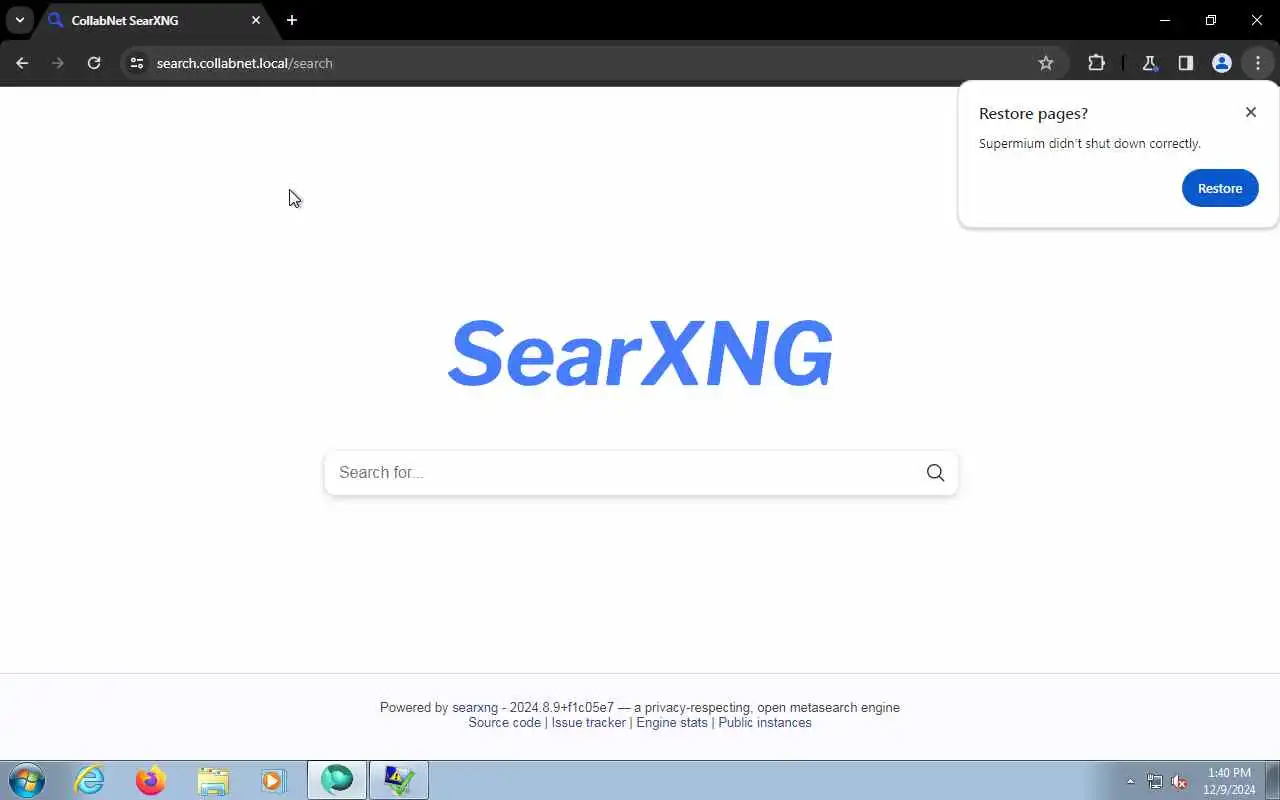Viewport: 1280px width, 800px height.
Task: Open the Source code link
Action: point(504,723)
